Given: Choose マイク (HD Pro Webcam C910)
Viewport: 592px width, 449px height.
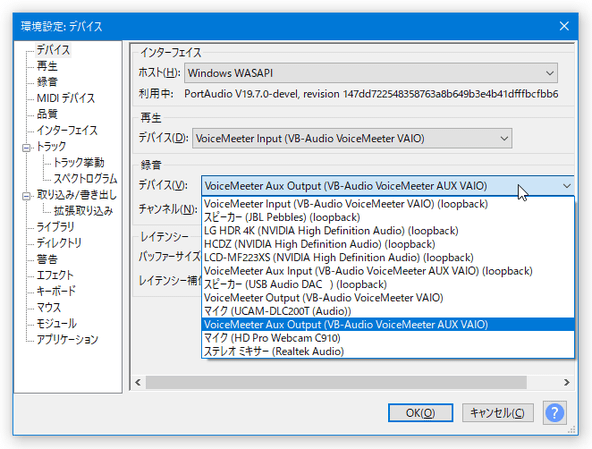Looking at the screenshot, I should [x=388, y=338].
